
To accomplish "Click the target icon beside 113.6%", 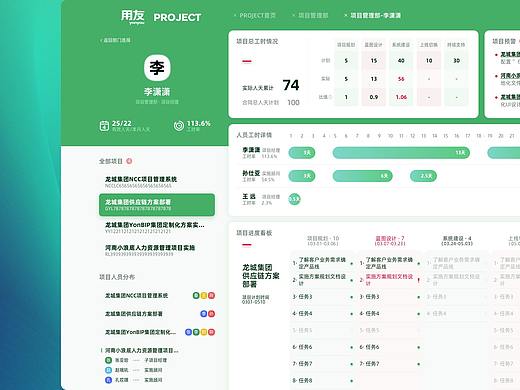I will (179, 126).
